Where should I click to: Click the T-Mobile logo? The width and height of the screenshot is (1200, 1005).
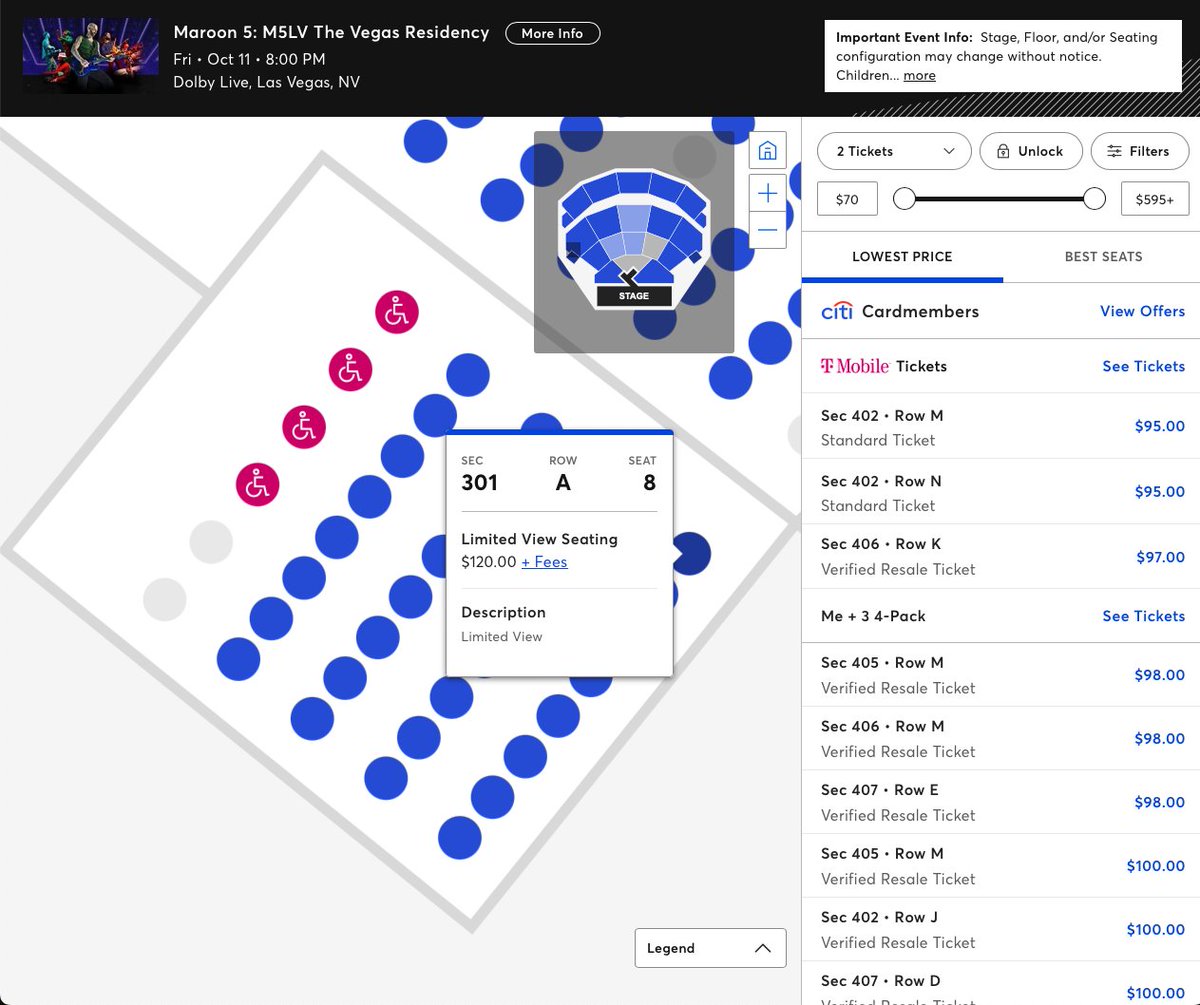tap(855, 366)
